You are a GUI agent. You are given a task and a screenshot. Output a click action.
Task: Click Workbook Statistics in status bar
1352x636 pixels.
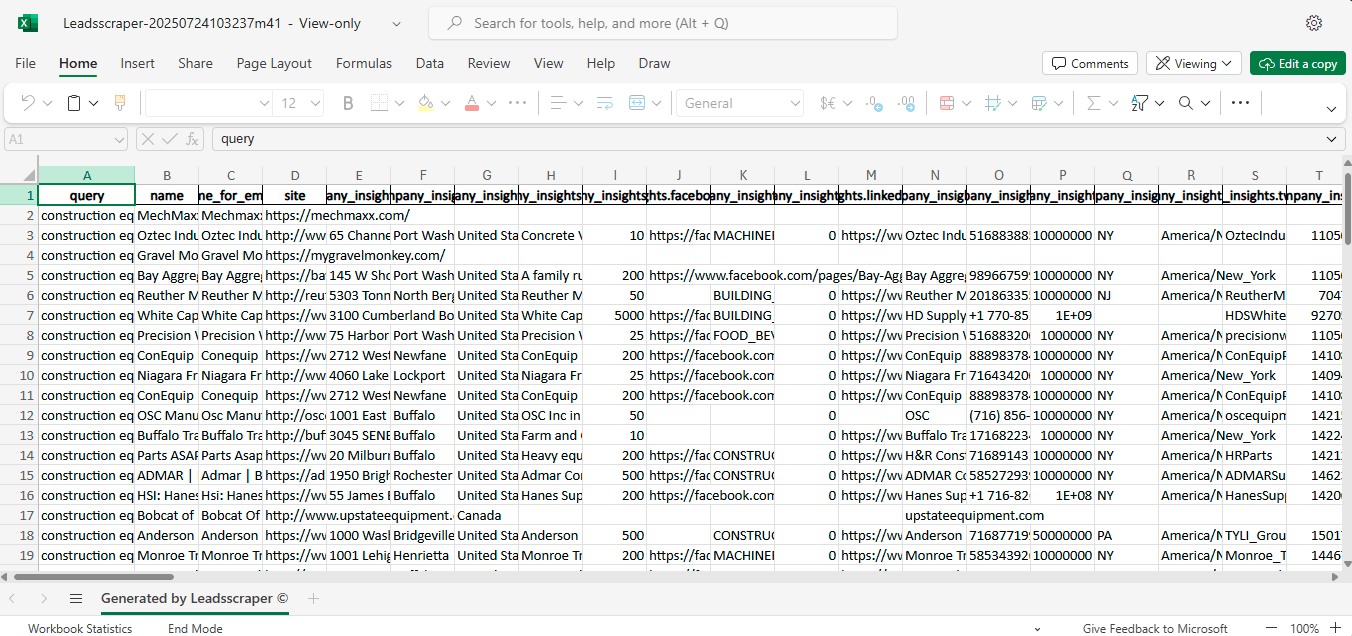coord(80,629)
